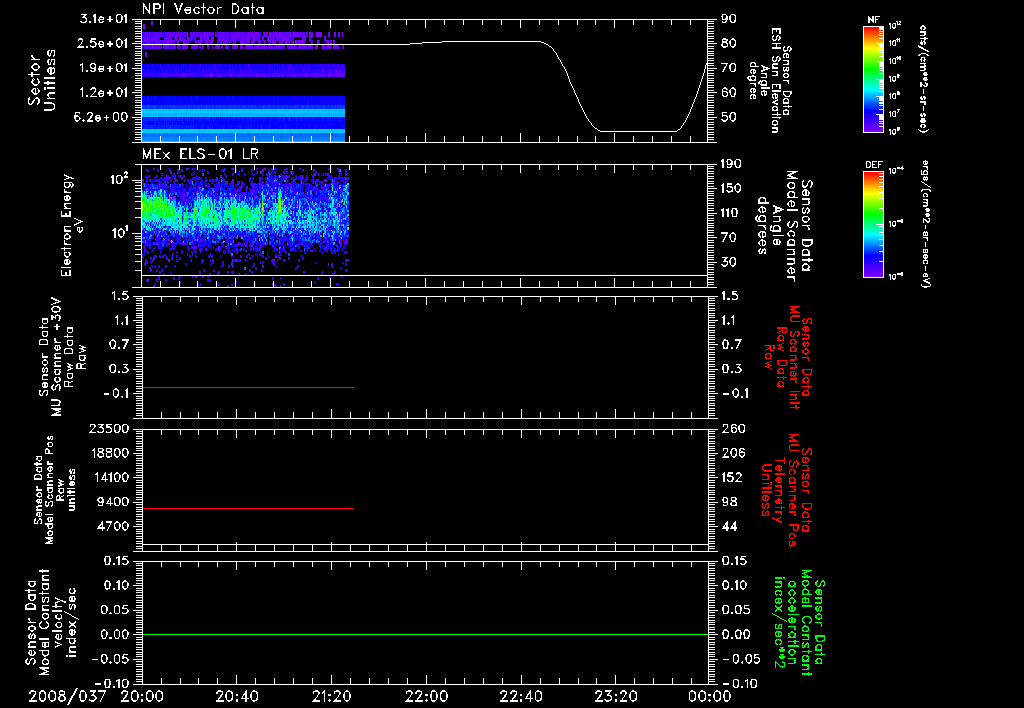This screenshot has width=1024, height=708.
Task: Click the red line in MU Scanner +30V panel
Action: point(248,387)
